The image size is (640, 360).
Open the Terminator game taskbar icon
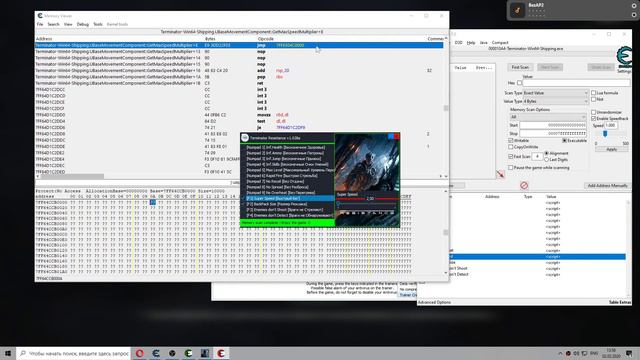tap(205, 353)
